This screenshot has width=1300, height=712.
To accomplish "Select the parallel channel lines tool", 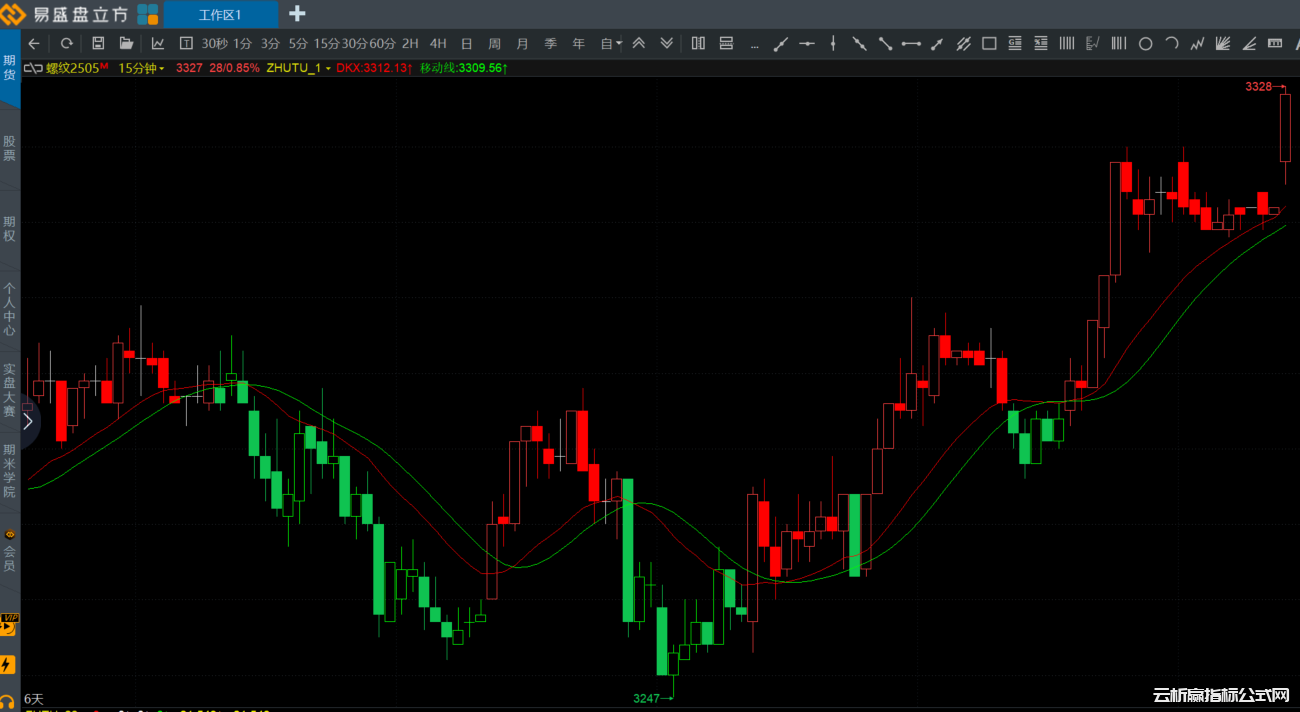I will click(x=963, y=43).
